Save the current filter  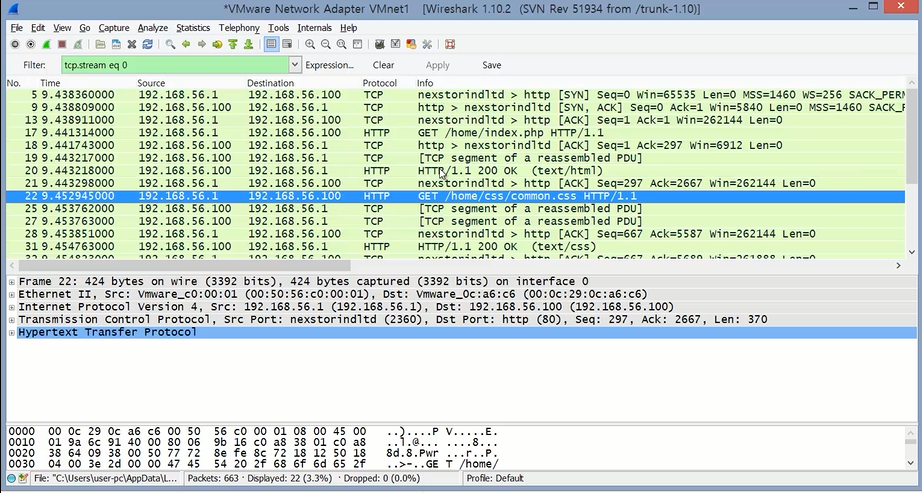[x=492, y=65]
